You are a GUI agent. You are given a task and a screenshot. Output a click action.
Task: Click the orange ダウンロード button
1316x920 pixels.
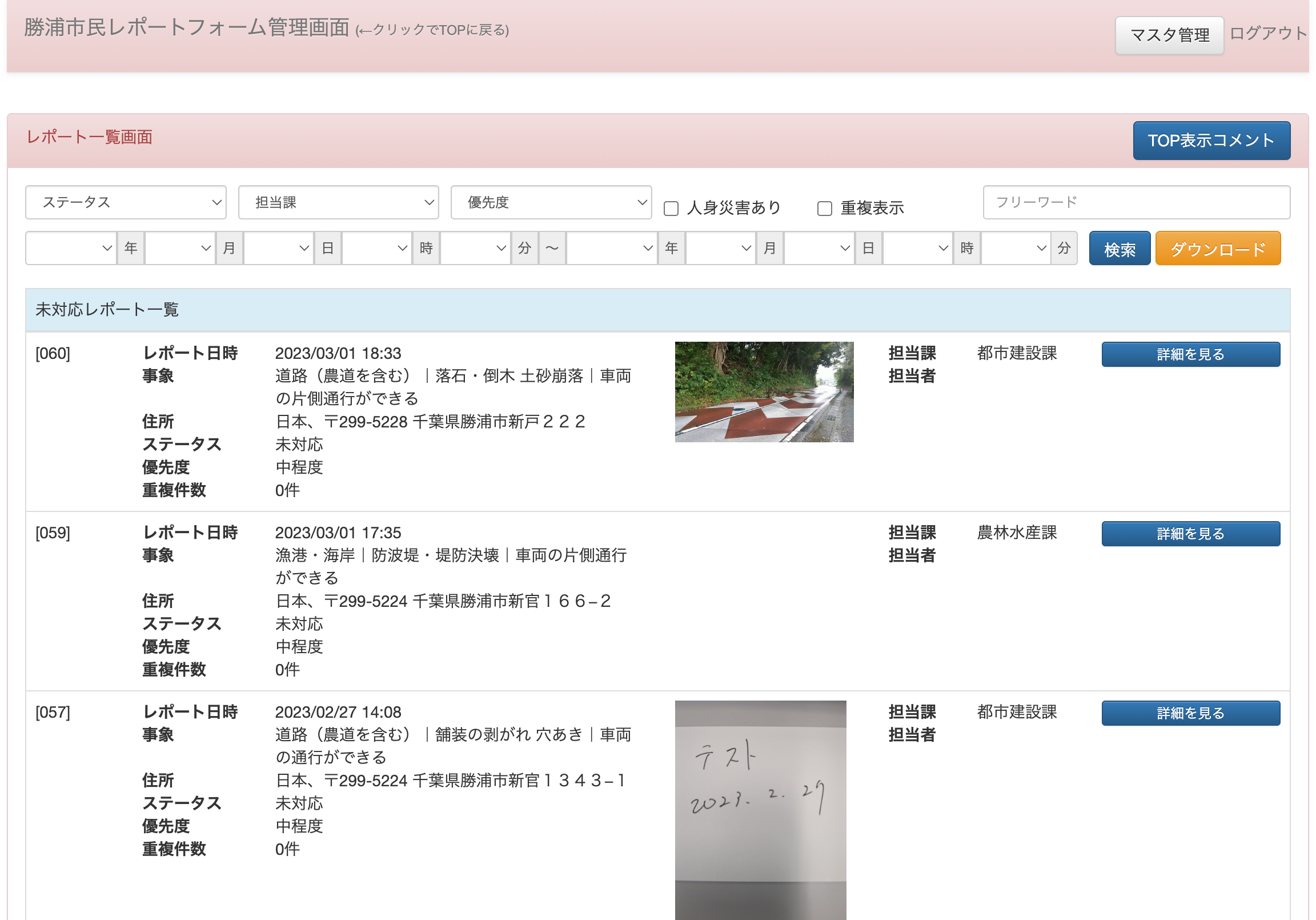[1217, 249]
